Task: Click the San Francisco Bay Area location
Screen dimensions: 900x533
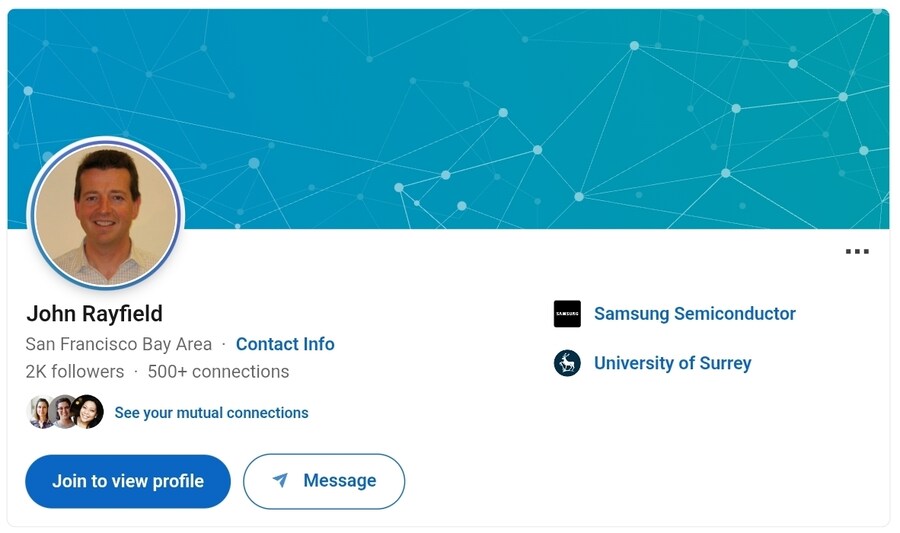Action: pos(119,344)
